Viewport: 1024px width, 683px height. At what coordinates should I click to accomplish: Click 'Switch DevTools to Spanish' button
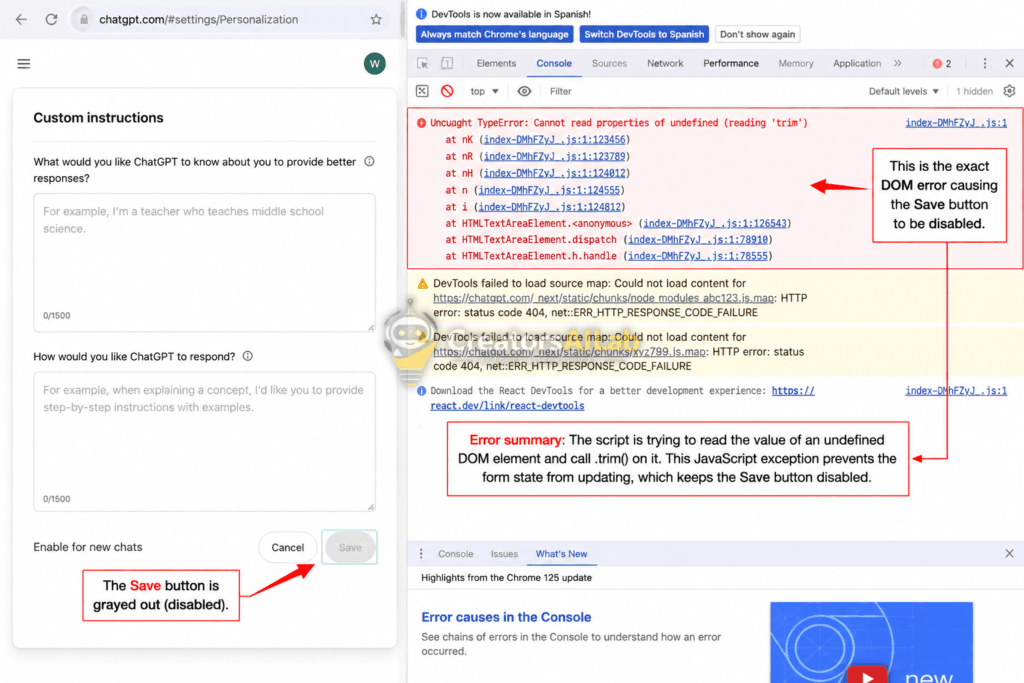click(x=644, y=34)
